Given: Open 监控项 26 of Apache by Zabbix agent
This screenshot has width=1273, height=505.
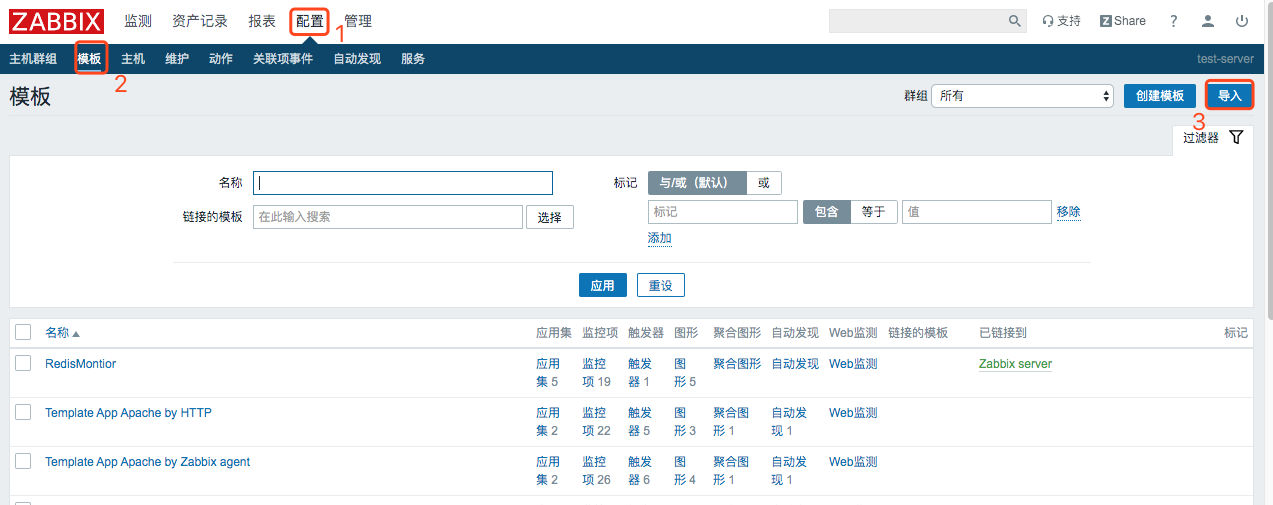Looking at the screenshot, I should coord(596,470).
